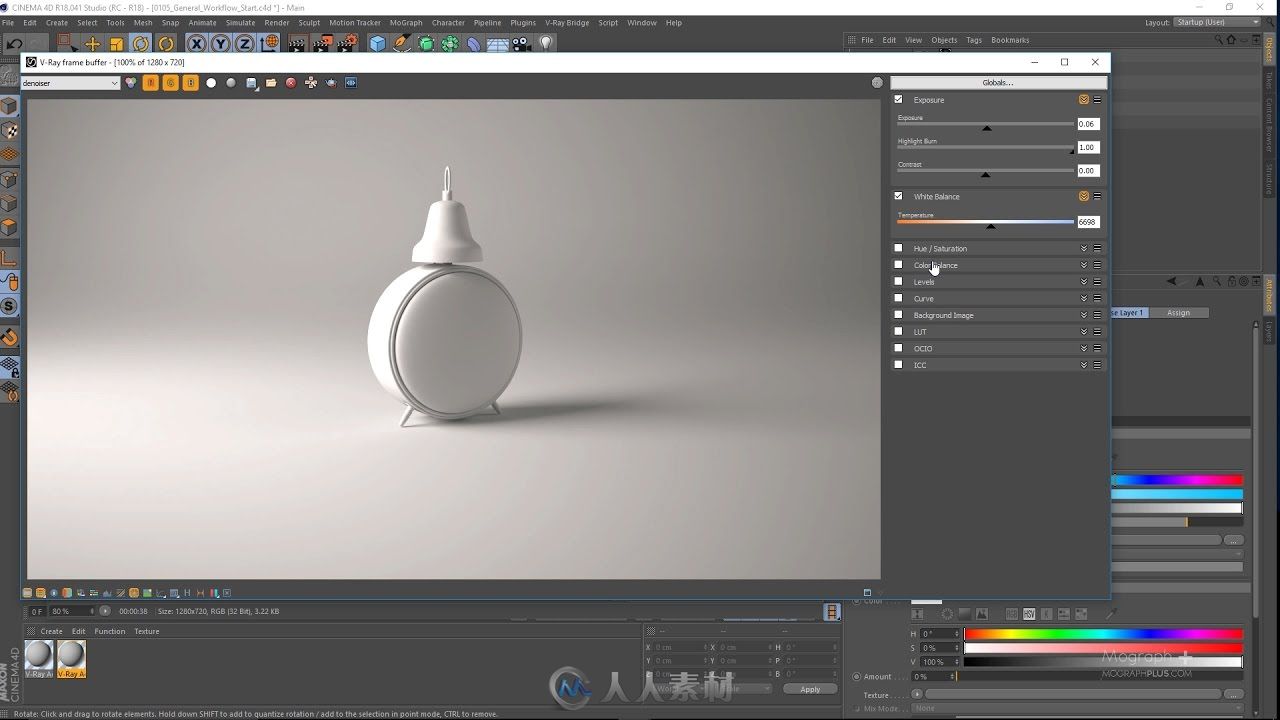Viewport: 1280px width, 720px height.
Task: Open the spline Pen tool
Action: [x=401, y=43]
